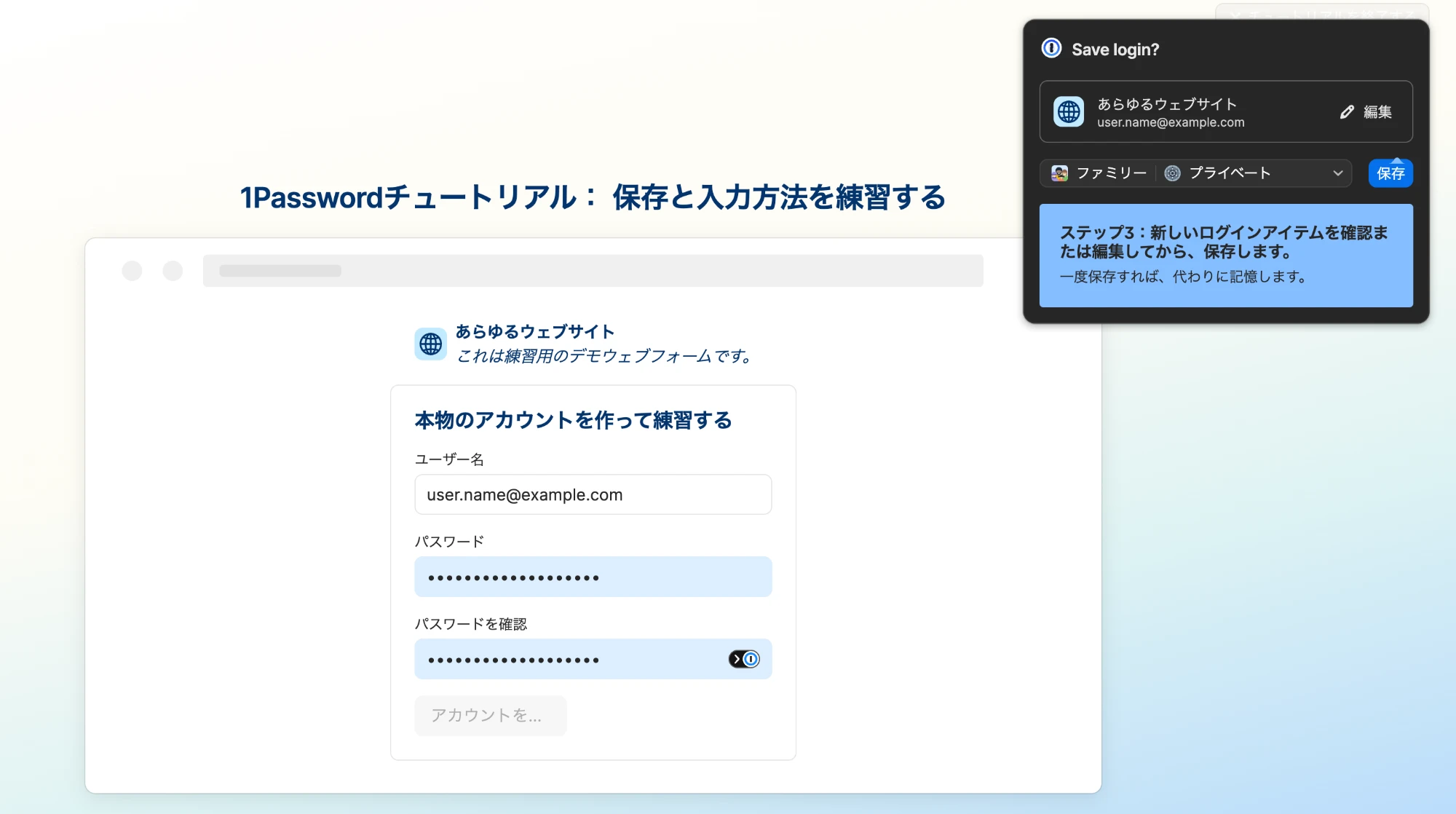Screen dimensions: 1456x814
Task: Click the 1Password inline icon in confirm password field
Action: tap(744, 659)
